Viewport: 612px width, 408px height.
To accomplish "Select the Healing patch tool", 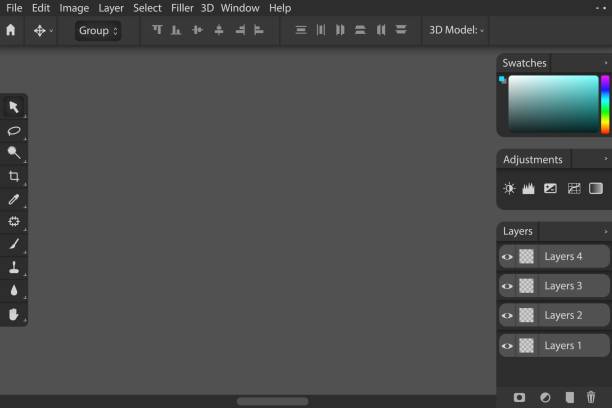I will 14,221.
